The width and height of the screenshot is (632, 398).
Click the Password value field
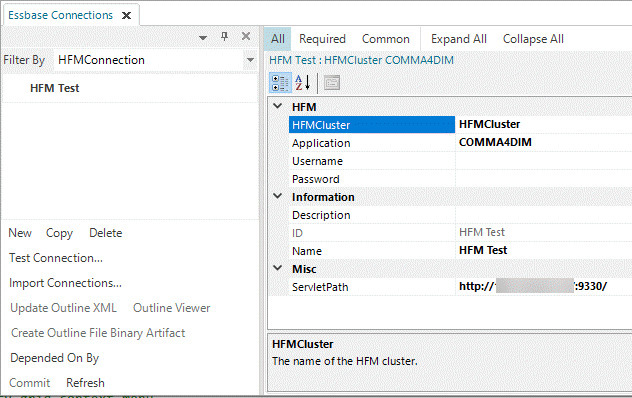pos(543,179)
